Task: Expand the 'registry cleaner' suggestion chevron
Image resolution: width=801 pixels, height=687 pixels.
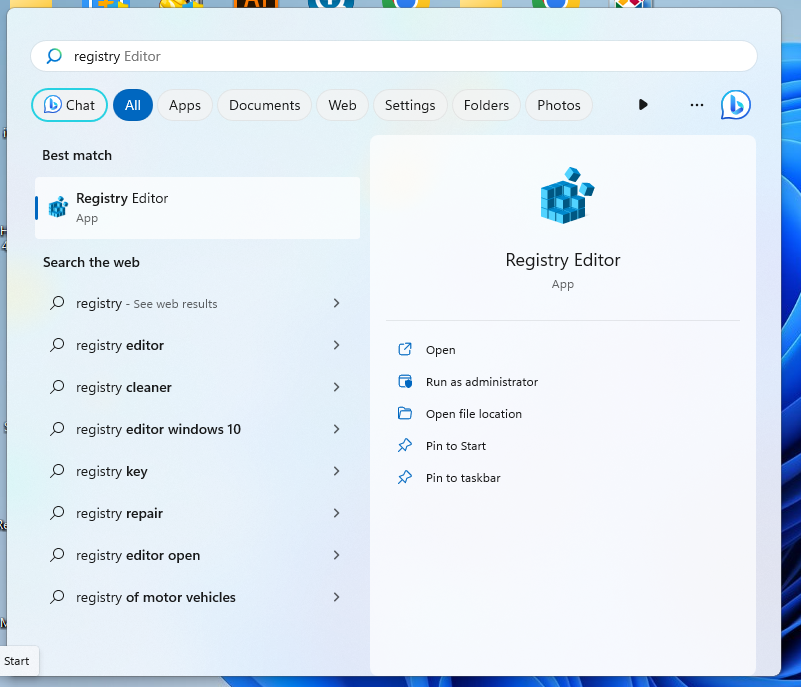Action: pyautogui.click(x=336, y=387)
